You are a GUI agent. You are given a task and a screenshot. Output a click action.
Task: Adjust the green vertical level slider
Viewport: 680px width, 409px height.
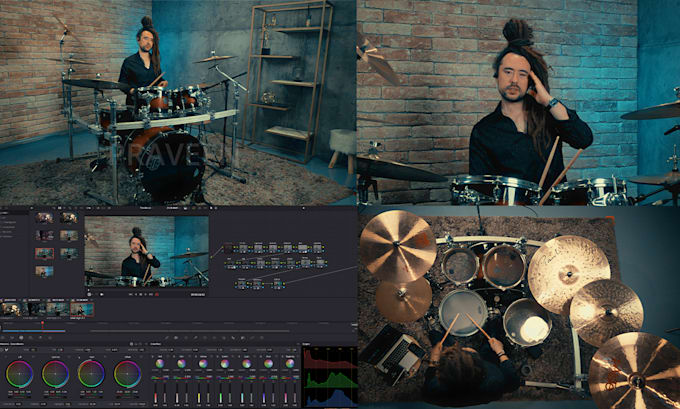[x=221, y=394]
